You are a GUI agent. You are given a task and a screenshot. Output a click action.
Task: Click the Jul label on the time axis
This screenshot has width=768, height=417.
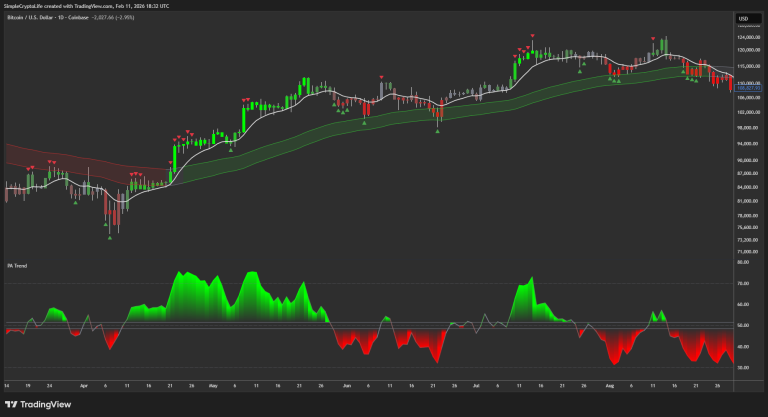[476, 384]
